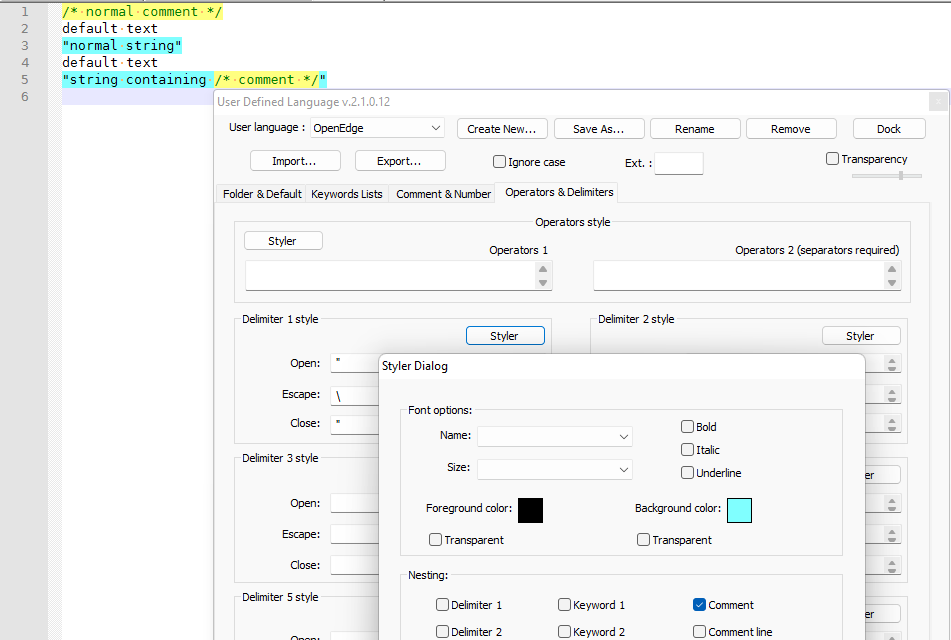Click the /* comment */ text on line 5

click(266, 79)
